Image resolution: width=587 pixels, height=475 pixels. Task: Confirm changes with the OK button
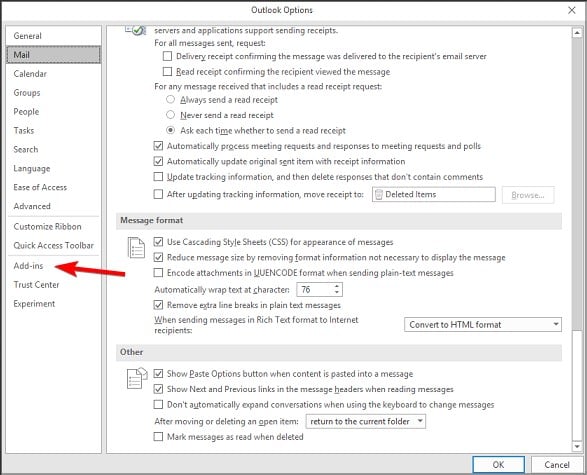pos(498,465)
